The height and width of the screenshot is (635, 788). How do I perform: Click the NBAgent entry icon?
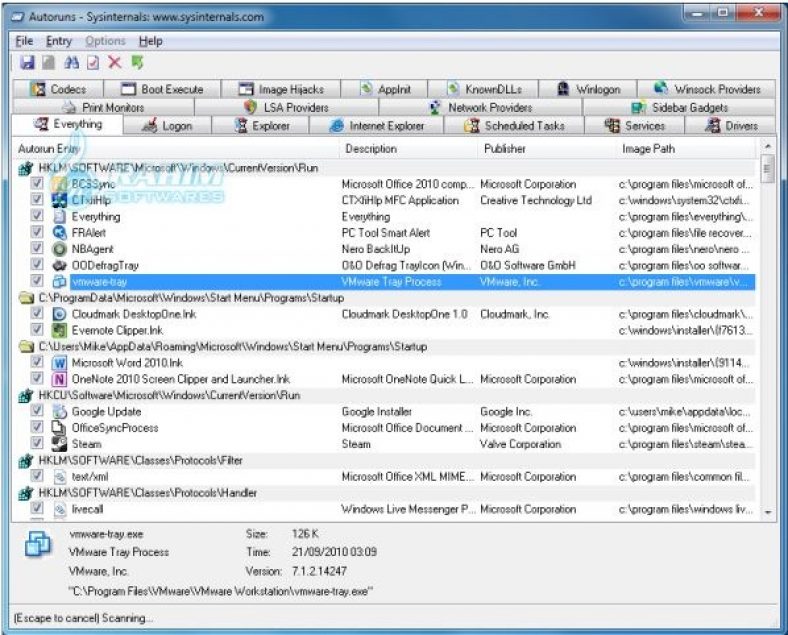59,249
